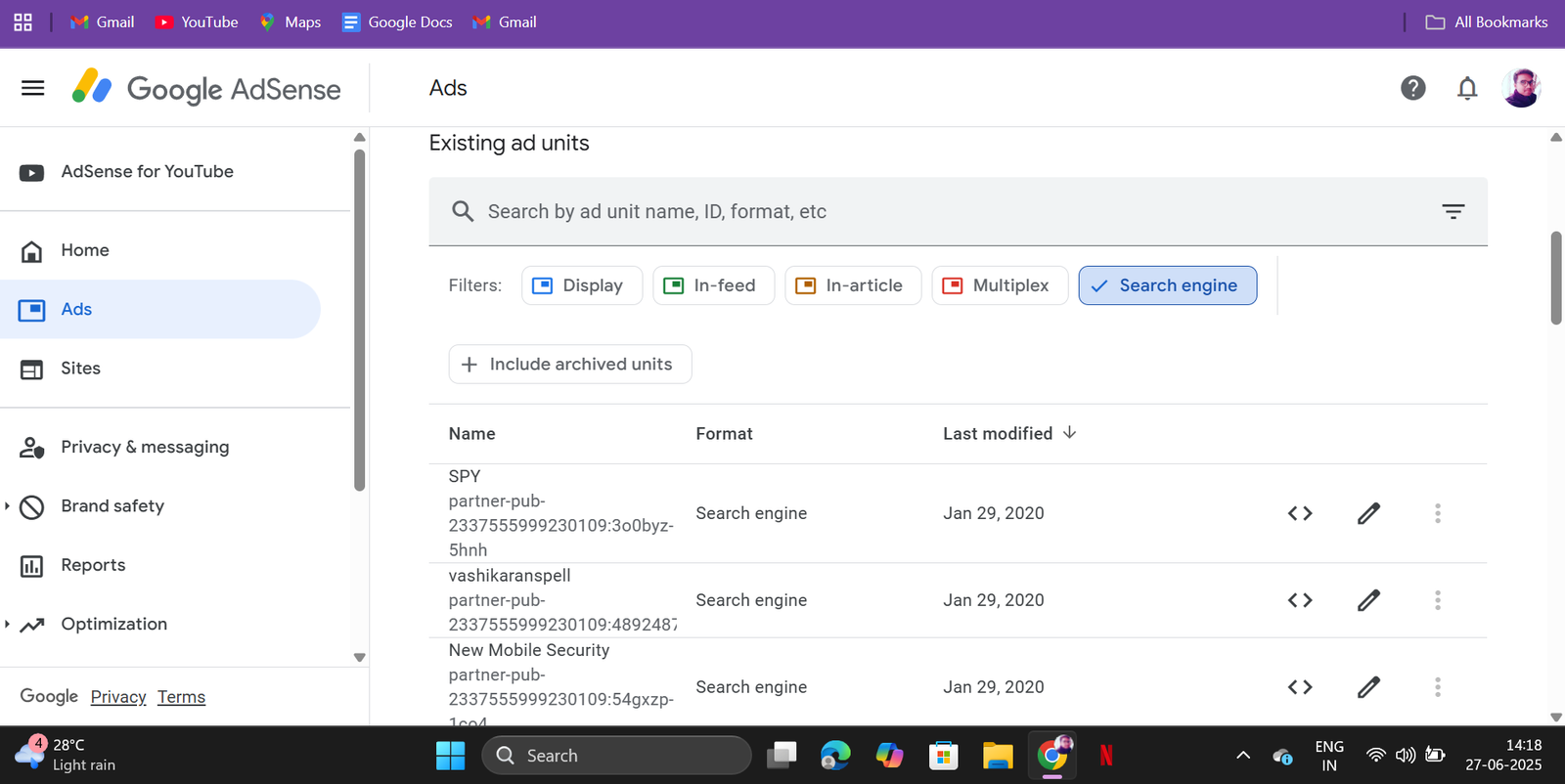Click the sidebar vertical scrollbar
1565x784 pixels.
[x=359, y=320]
